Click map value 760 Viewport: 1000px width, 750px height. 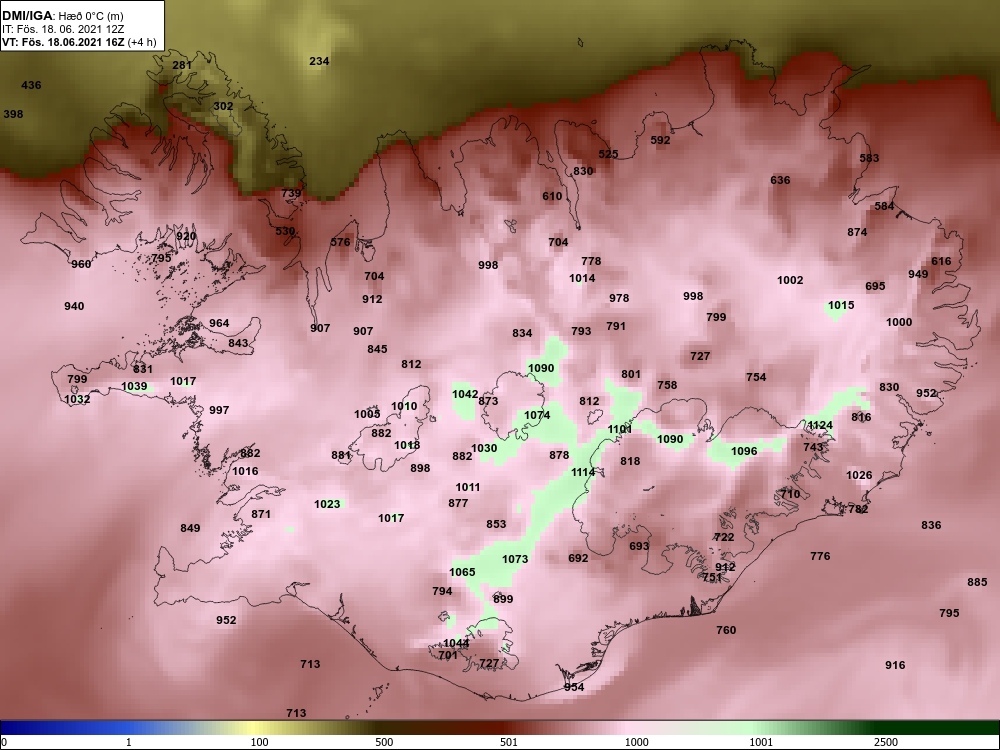pyautogui.click(x=726, y=630)
